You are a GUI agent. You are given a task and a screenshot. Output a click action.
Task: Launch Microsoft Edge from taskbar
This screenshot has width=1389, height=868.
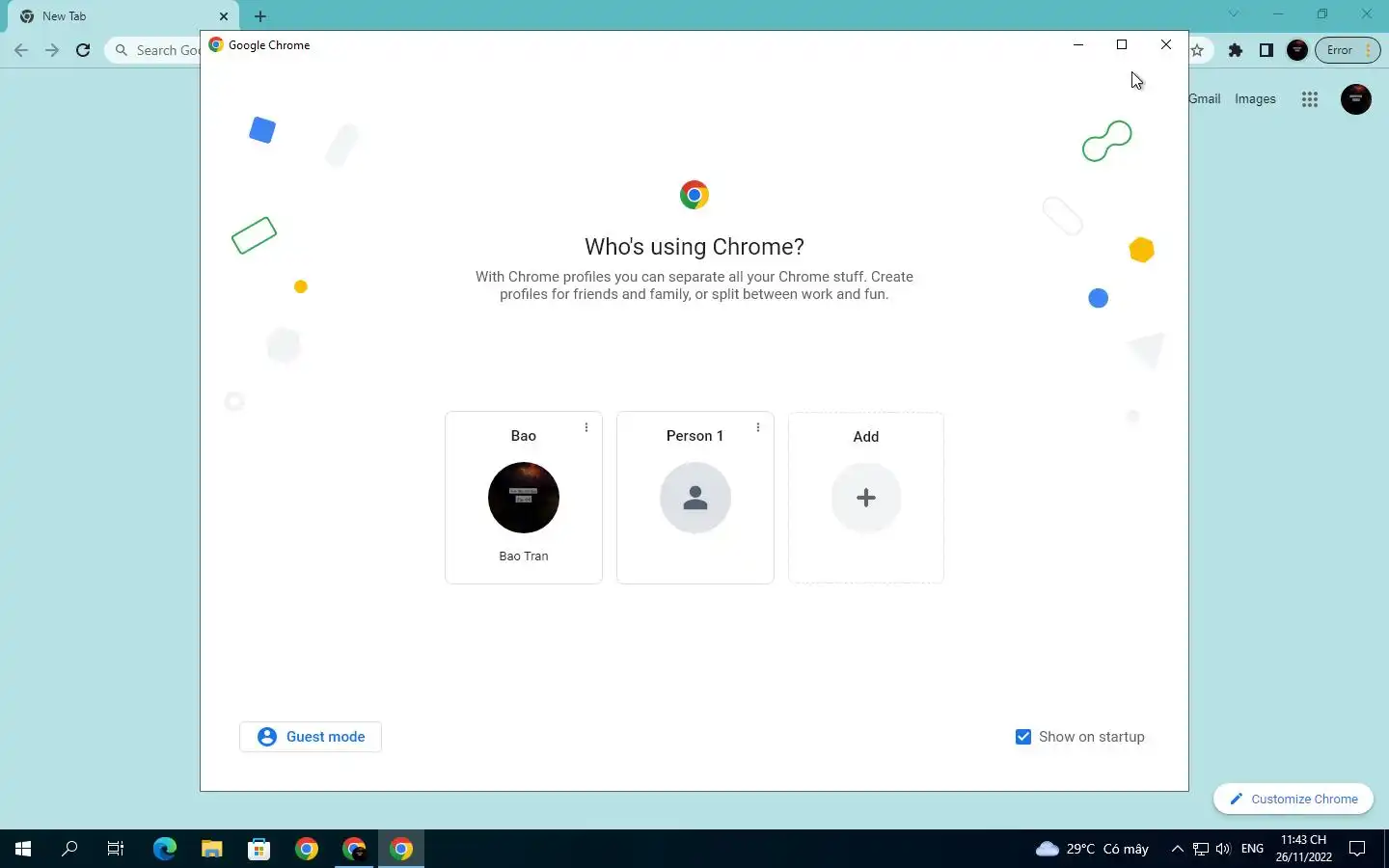click(164, 849)
